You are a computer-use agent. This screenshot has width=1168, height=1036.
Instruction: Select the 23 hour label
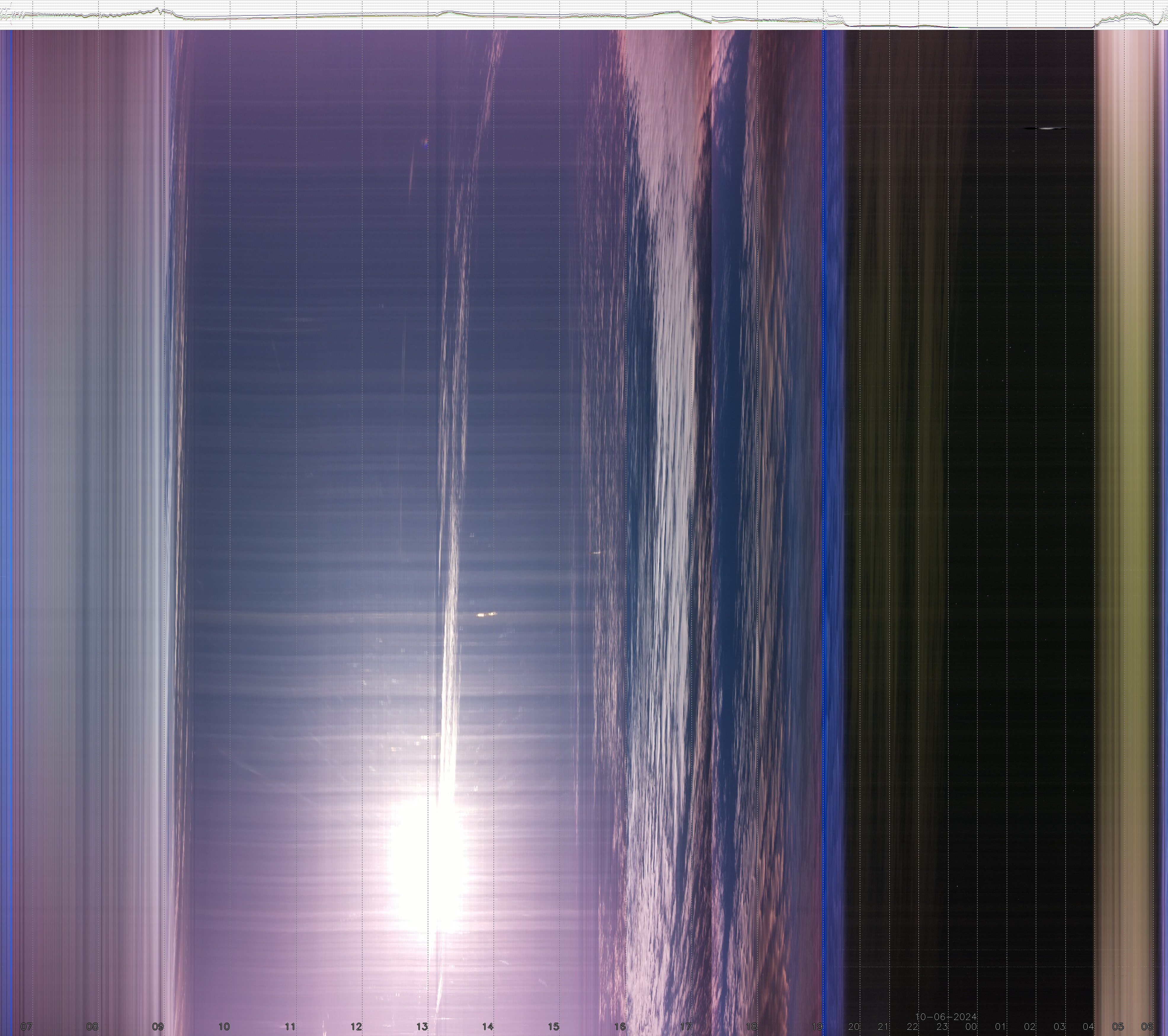[942, 1026]
